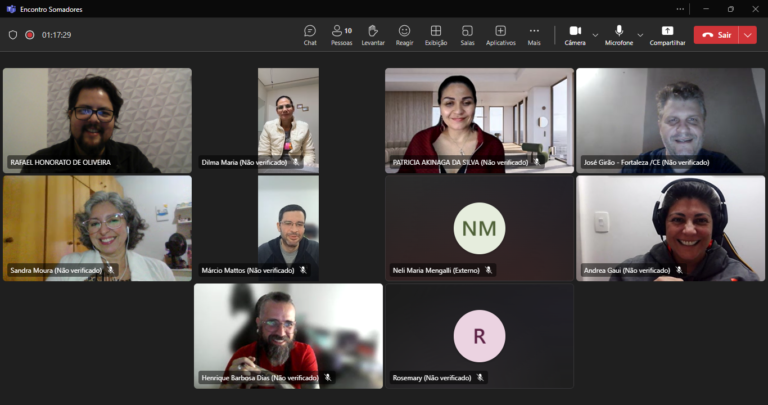768x405 pixels.
Task: Change layout with Exibição
Action: click(x=436, y=35)
